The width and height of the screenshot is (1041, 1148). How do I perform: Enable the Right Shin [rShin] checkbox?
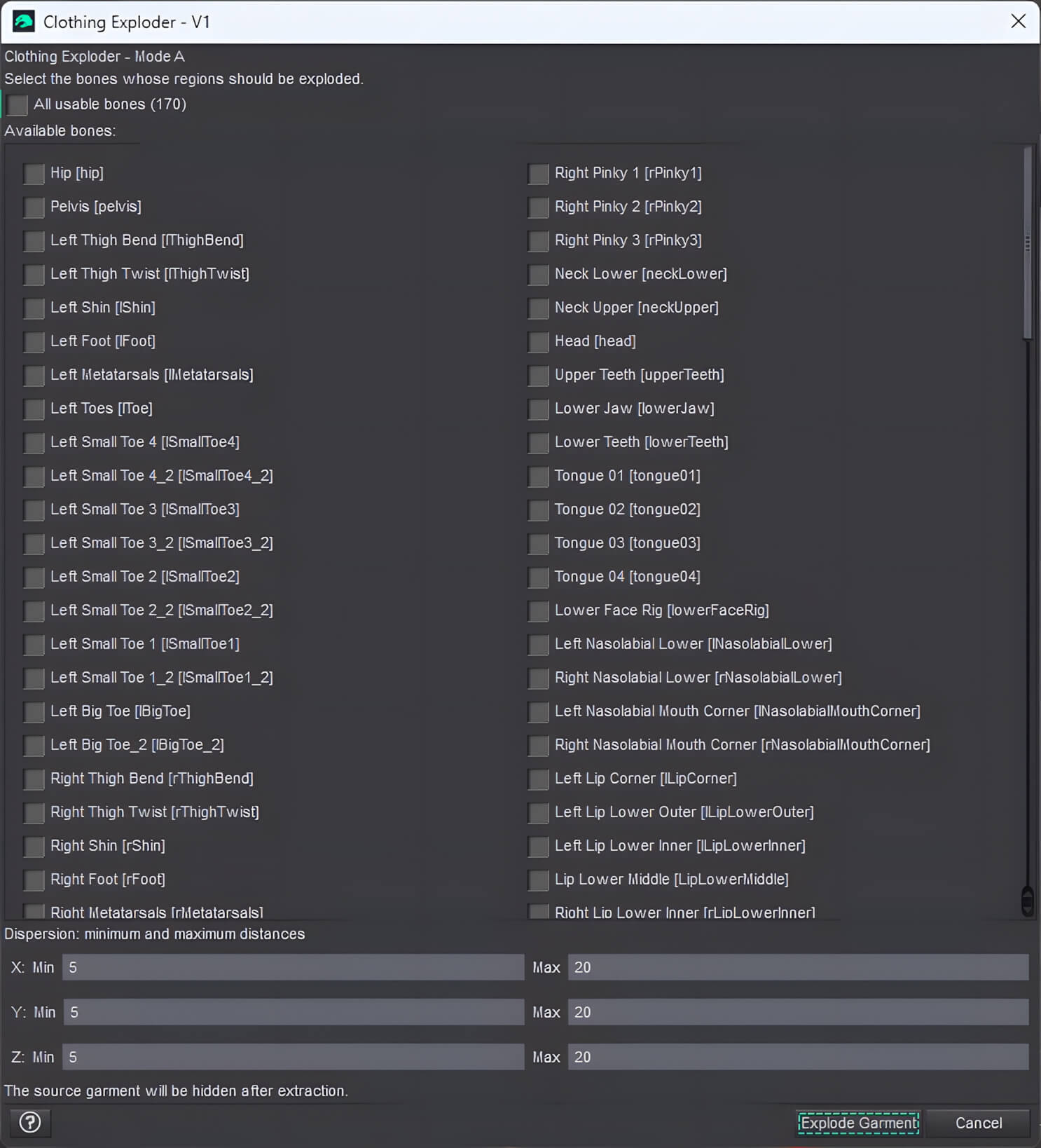34,846
